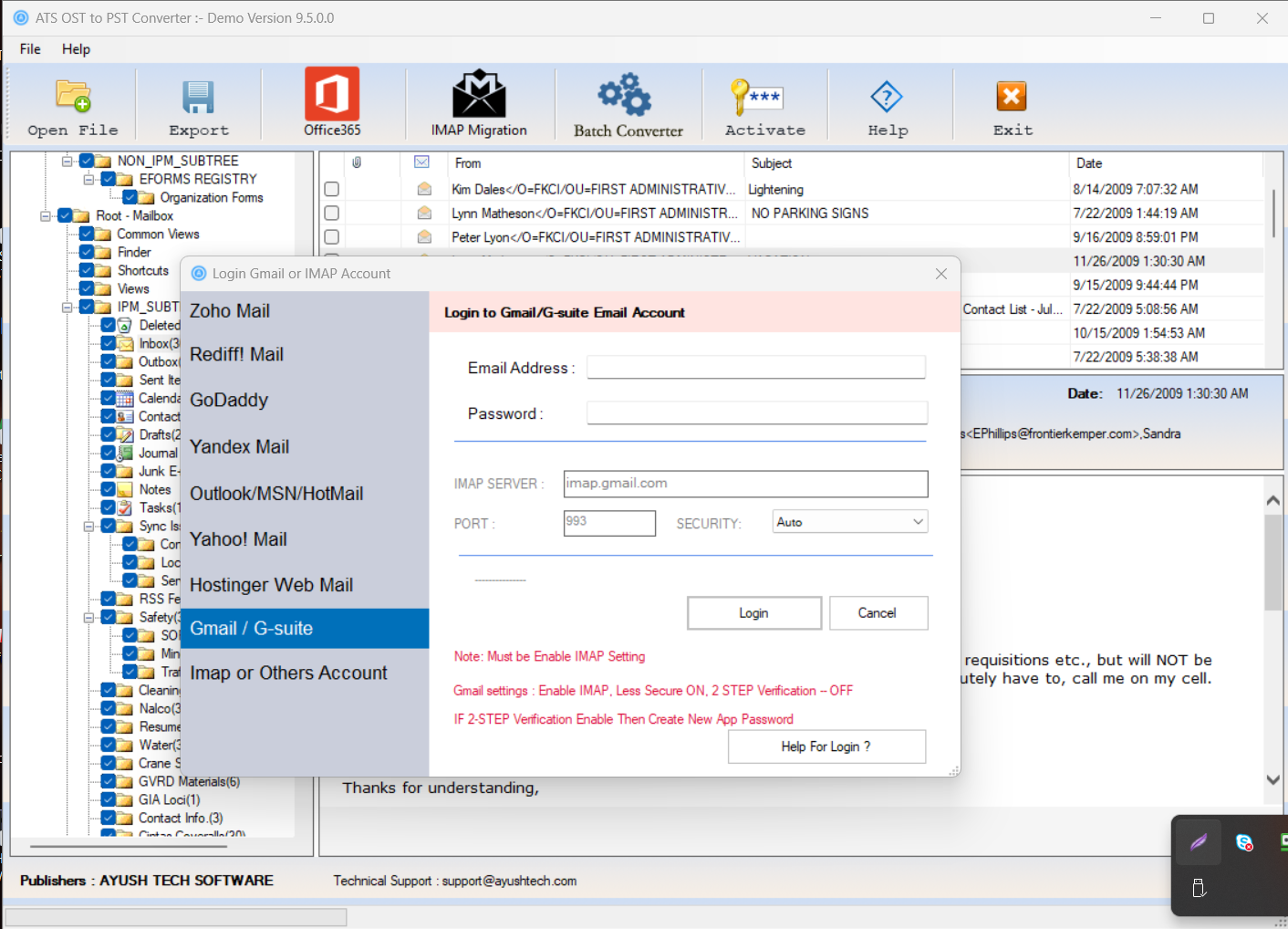Image resolution: width=1288 pixels, height=929 pixels.
Task: Collapse the Safety folder tree node
Action: [x=88, y=617]
